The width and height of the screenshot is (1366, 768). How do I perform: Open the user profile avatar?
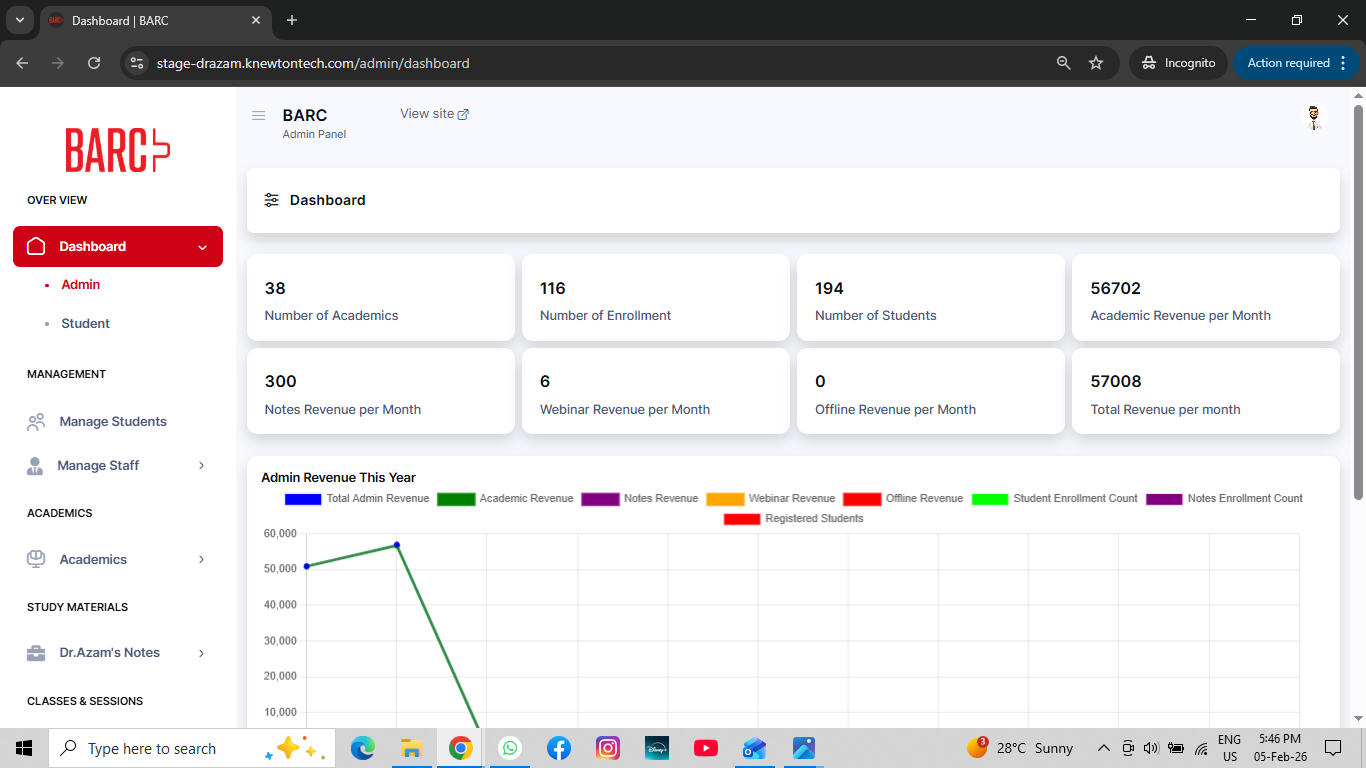click(x=1314, y=118)
